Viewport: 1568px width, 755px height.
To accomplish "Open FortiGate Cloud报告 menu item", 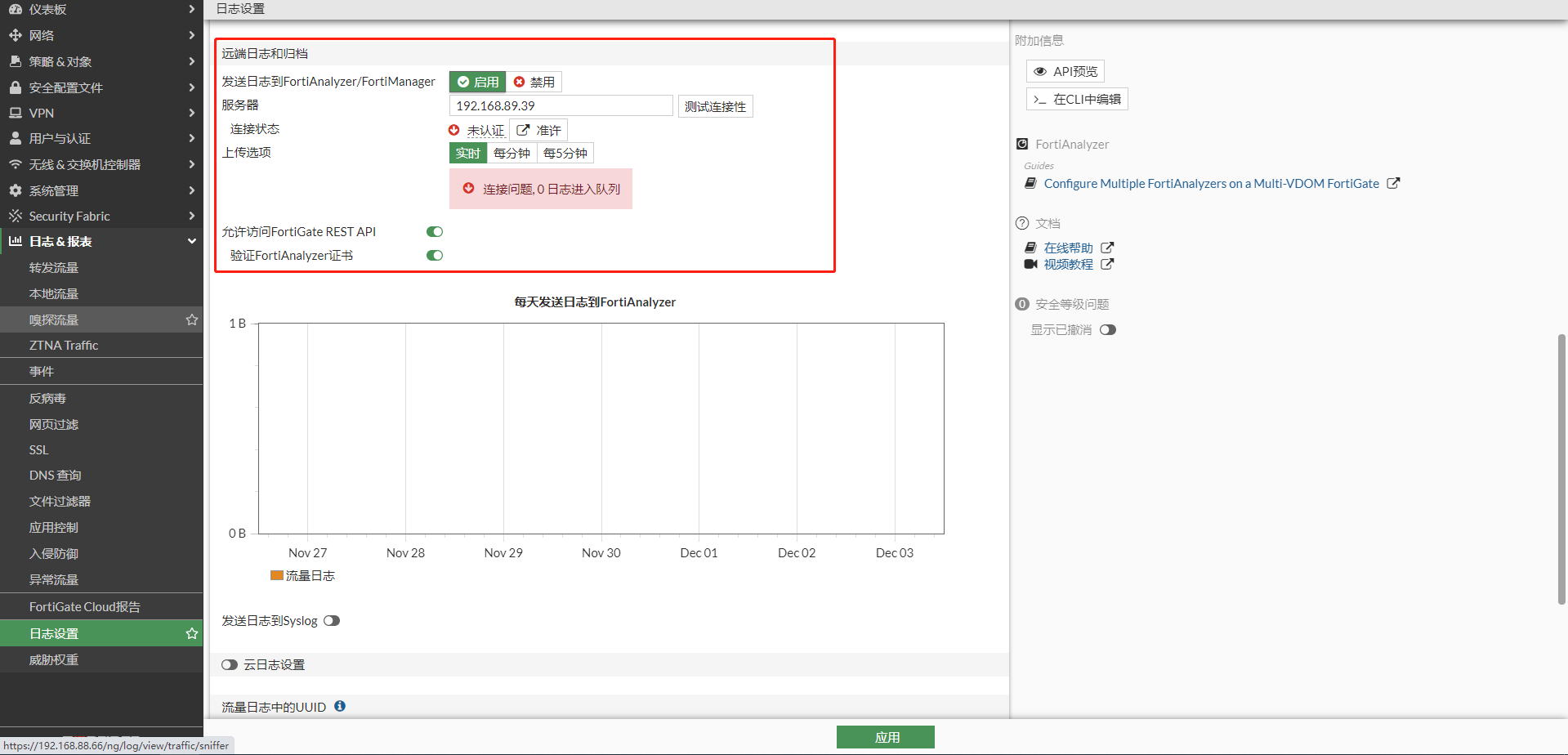I will [85, 606].
